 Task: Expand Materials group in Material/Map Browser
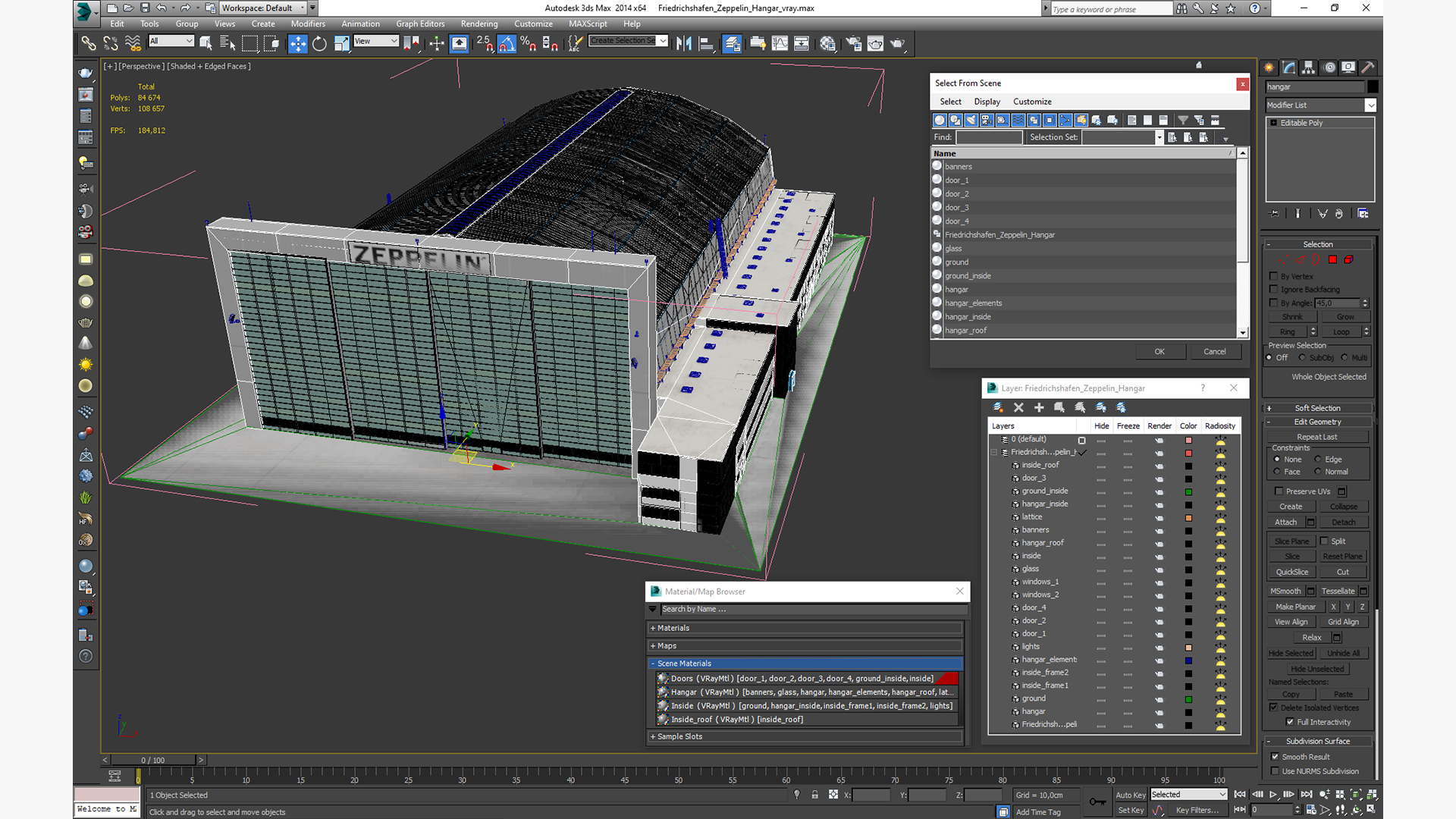click(x=805, y=628)
